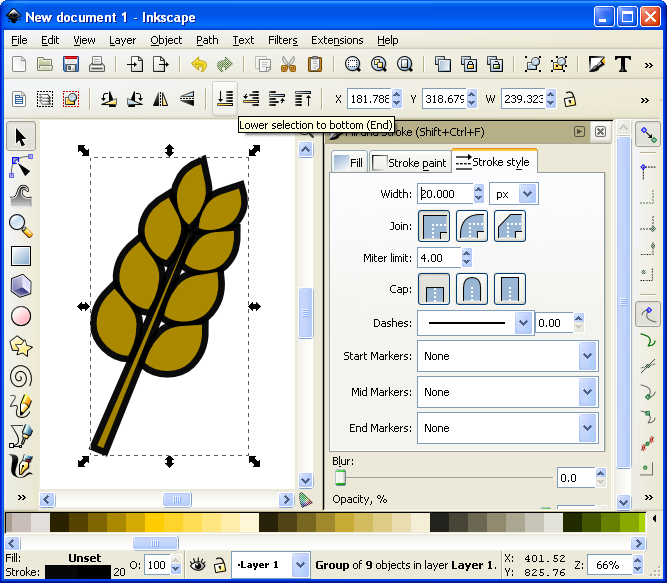Choose the Spiral tool

pos(20,376)
